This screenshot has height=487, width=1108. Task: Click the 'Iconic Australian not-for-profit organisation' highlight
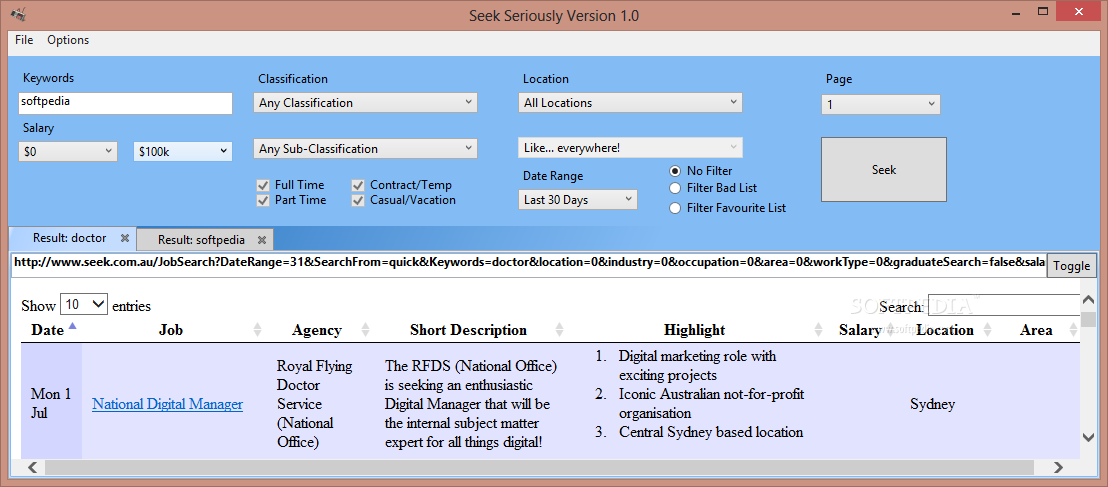click(712, 403)
